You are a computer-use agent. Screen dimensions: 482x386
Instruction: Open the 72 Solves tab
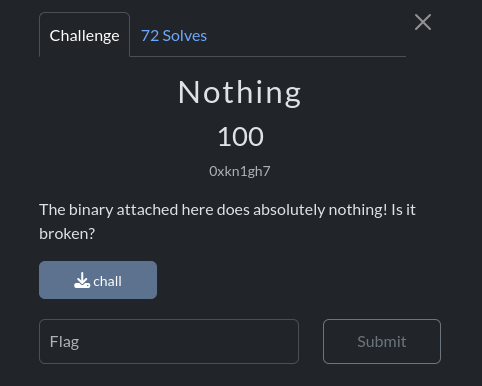point(174,36)
